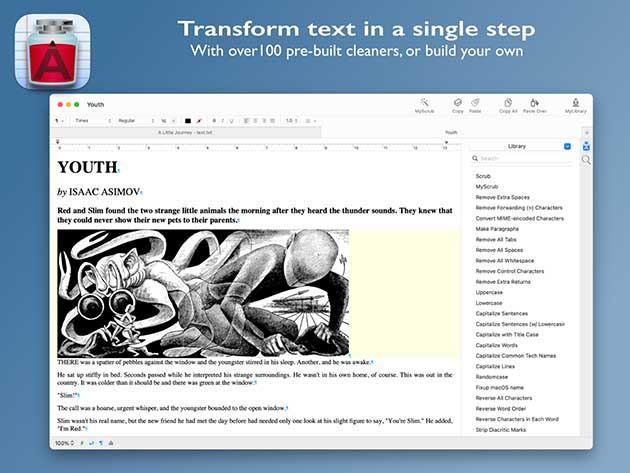Open the Library panel blue dropdown button
Screen dimensions: 630x473
point(567,146)
